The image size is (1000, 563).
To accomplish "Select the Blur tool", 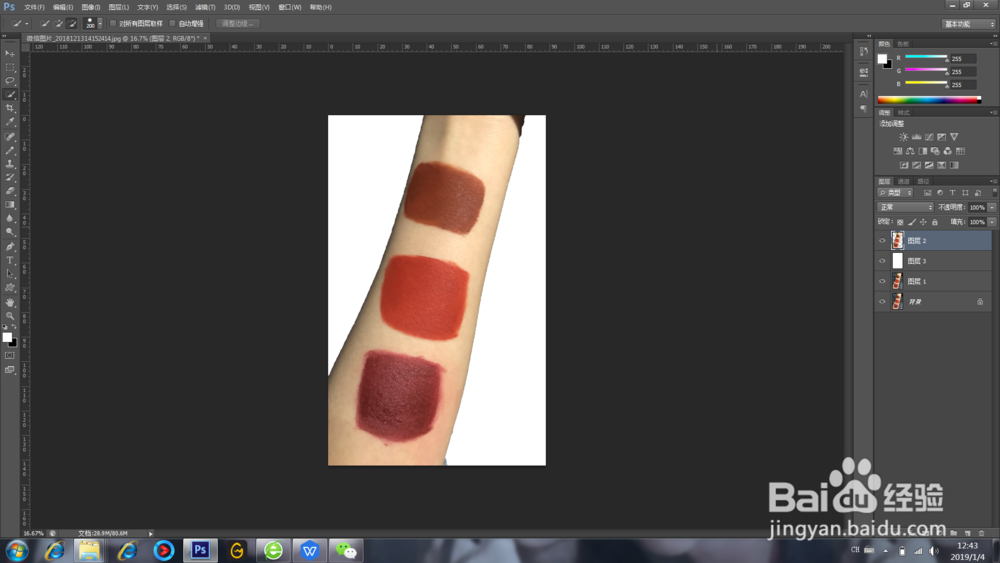I will tap(10, 218).
